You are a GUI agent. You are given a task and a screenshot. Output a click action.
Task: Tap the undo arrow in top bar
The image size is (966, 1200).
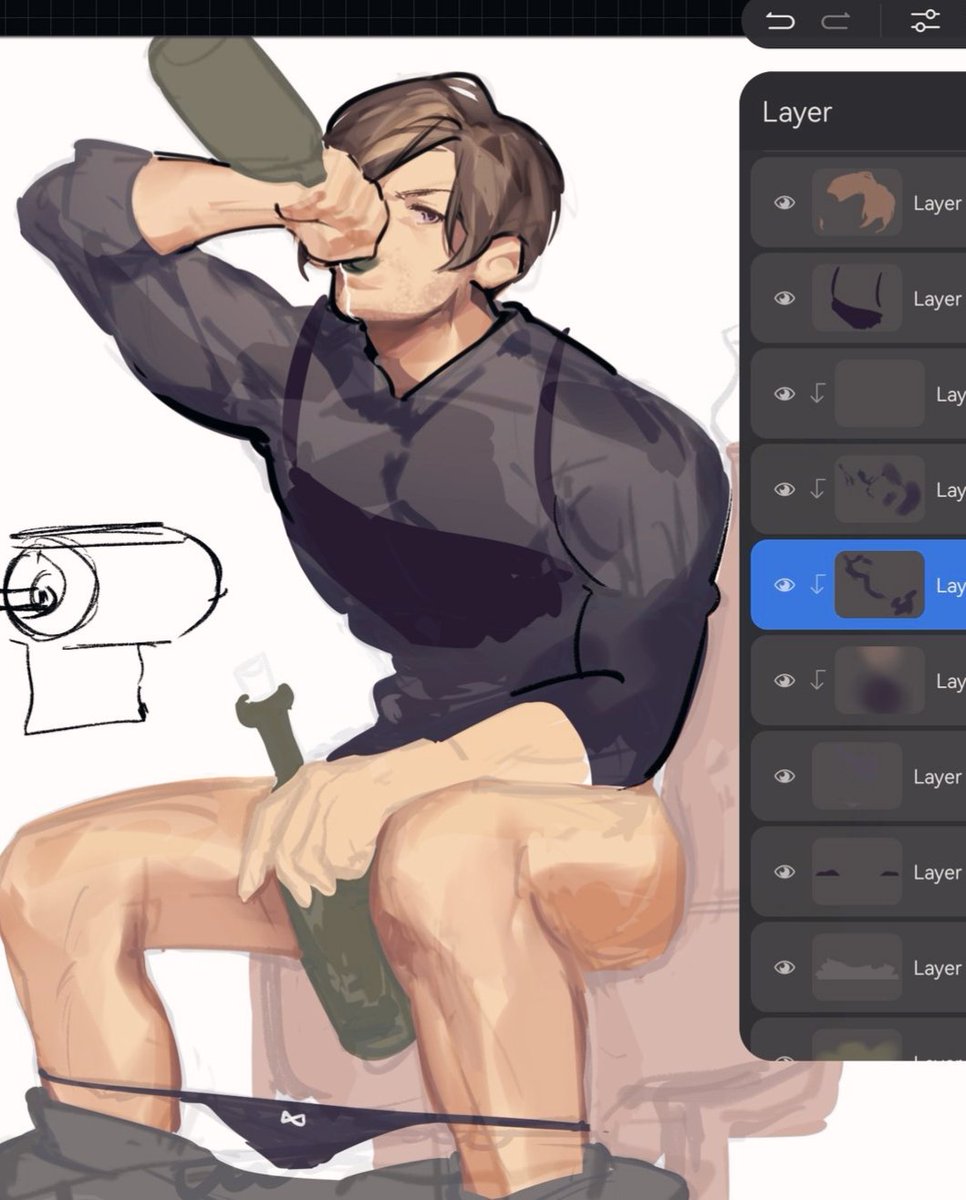pyautogui.click(x=780, y=20)
